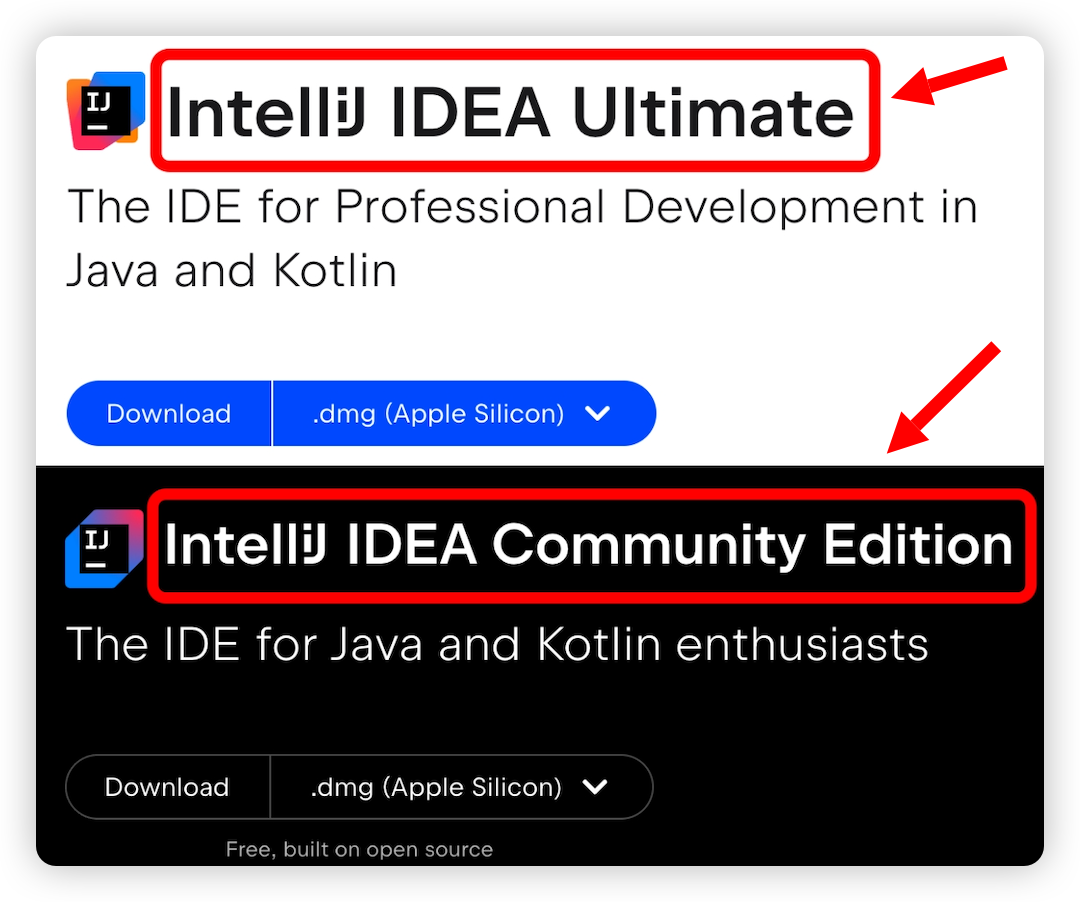Open the Community installer format chevron

[596, 787]
